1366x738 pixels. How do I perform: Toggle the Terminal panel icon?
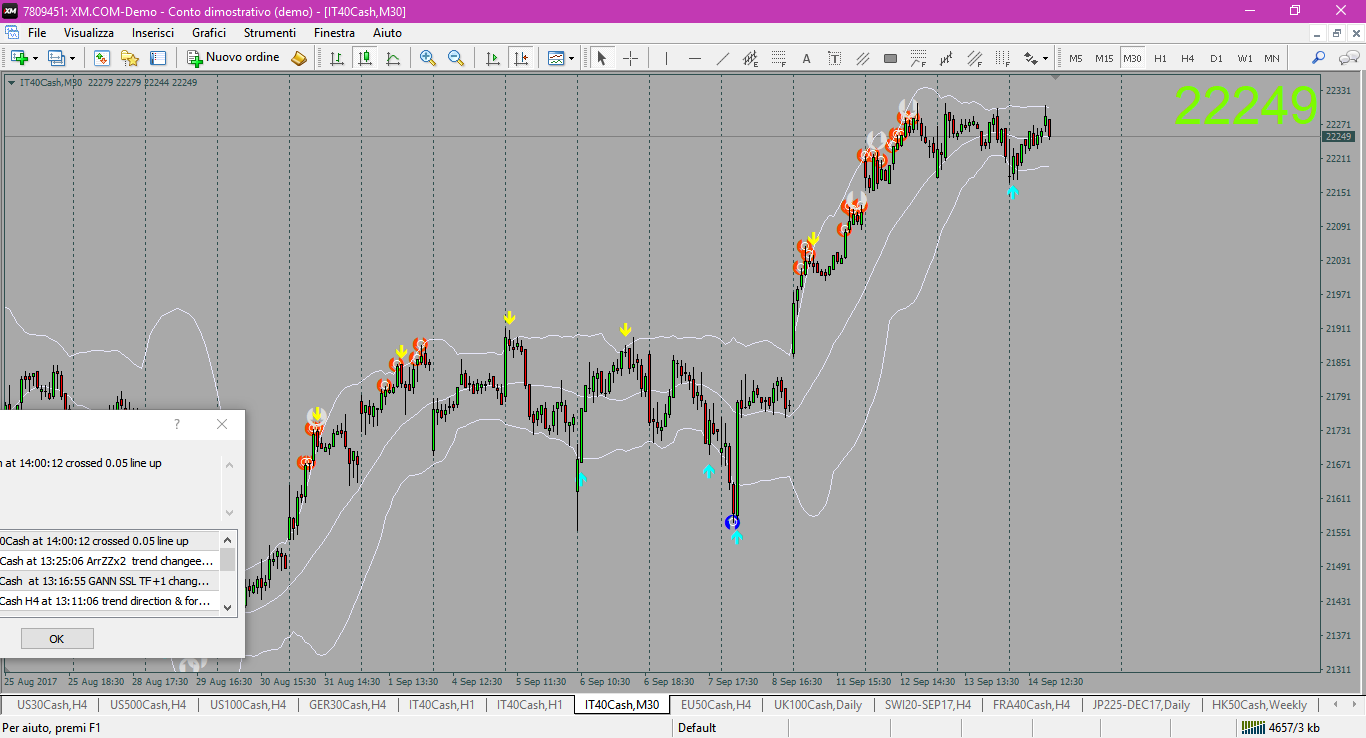pos(158,58)
